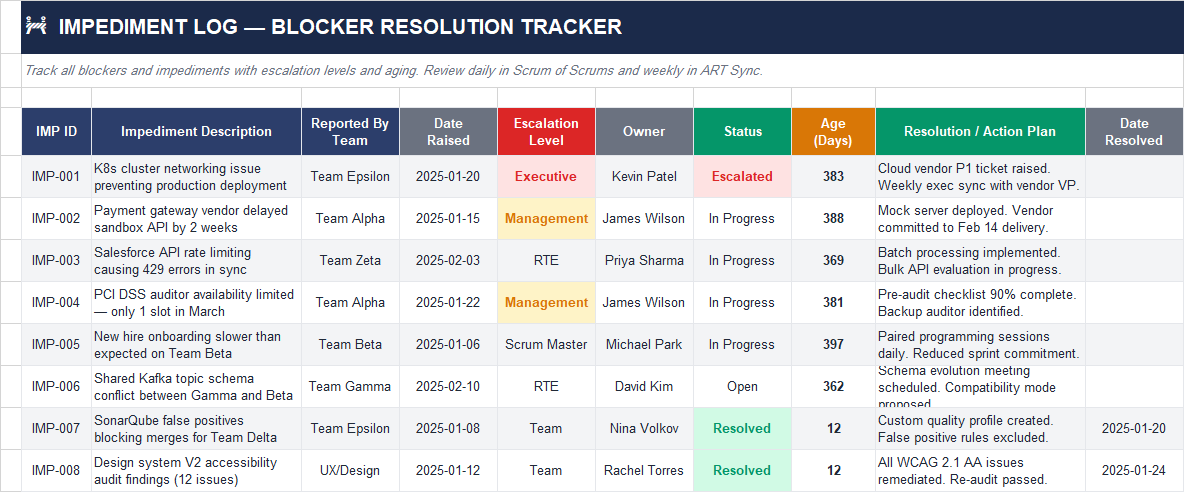This screenshot has height=492, width=1184.
Task: Select the date raised cell '2025-02-03'
Action: [x=449, y=260]
